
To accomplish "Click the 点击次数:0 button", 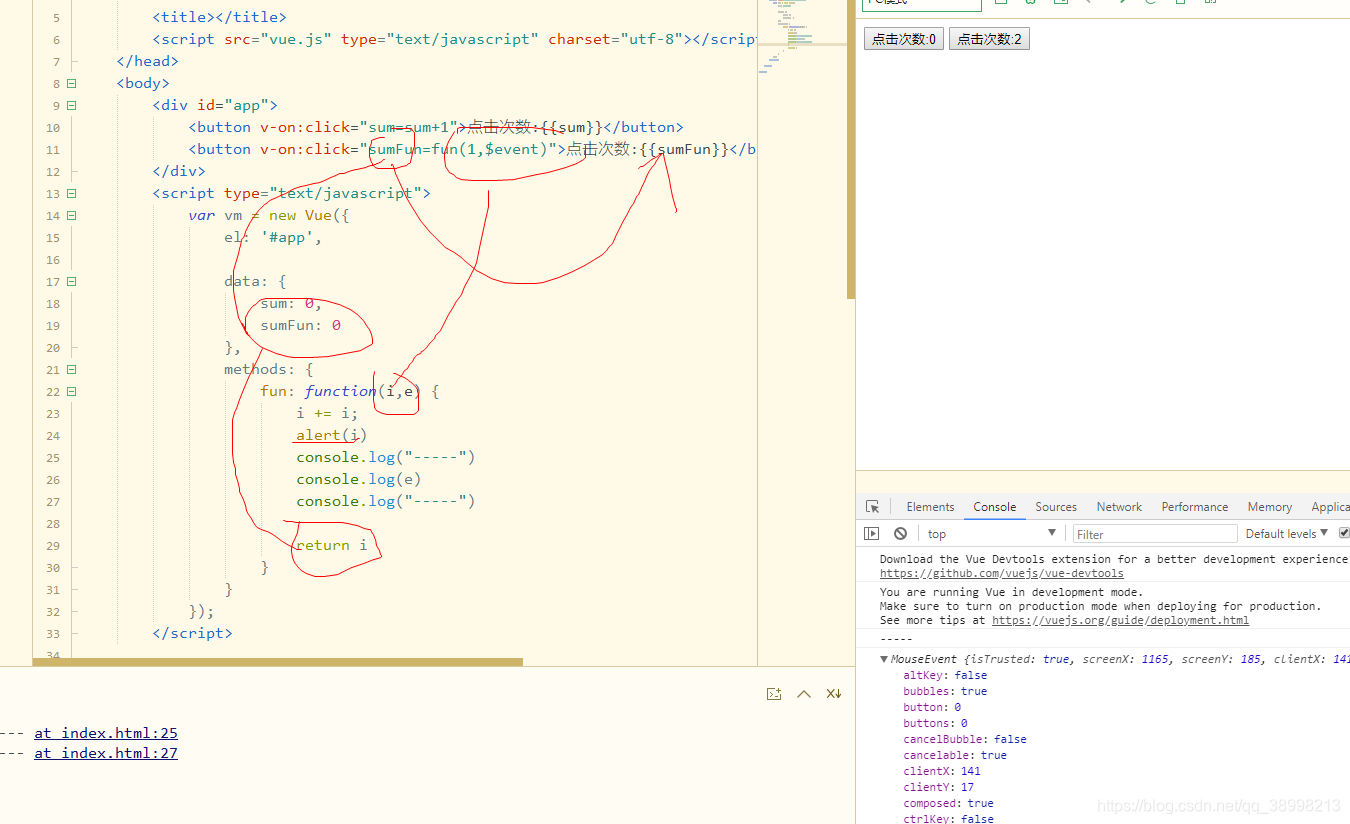I will [x=904, y=39].
